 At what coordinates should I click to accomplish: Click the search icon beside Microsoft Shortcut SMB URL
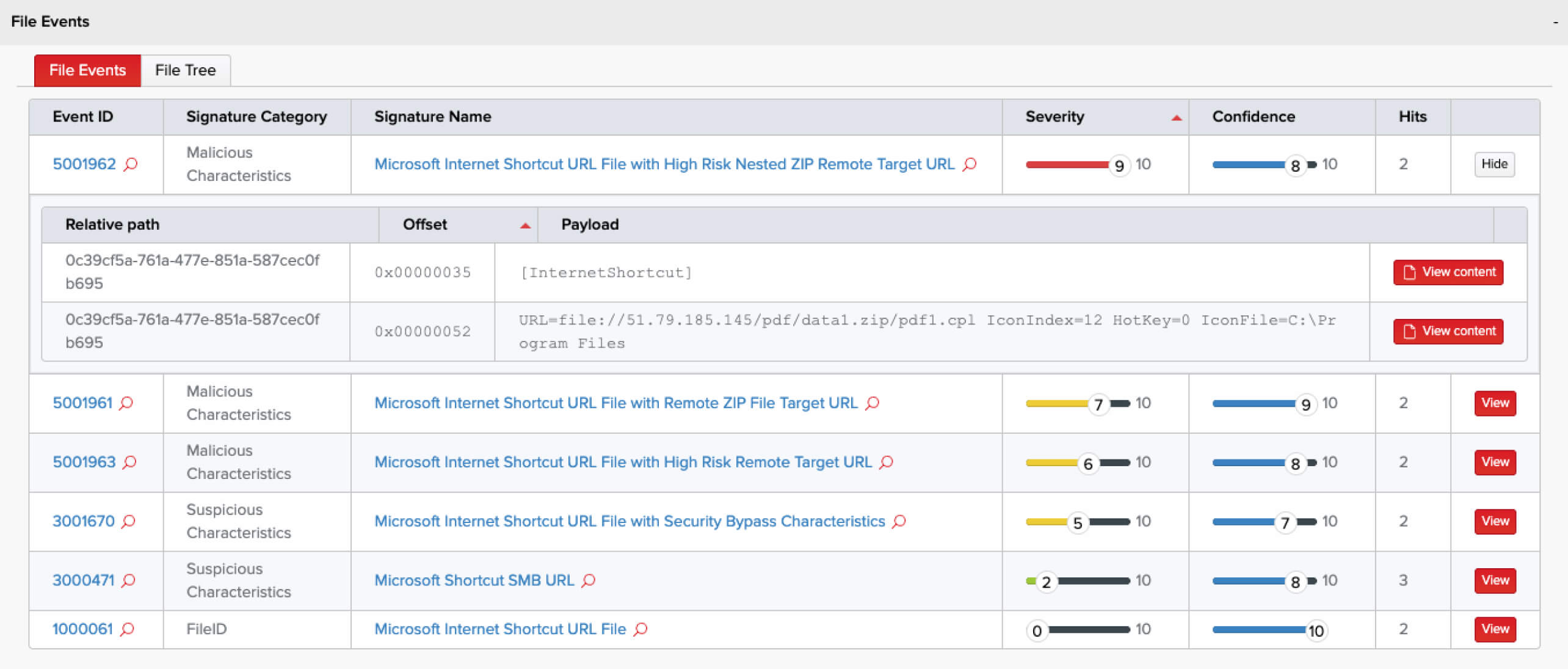click(588, 580)
